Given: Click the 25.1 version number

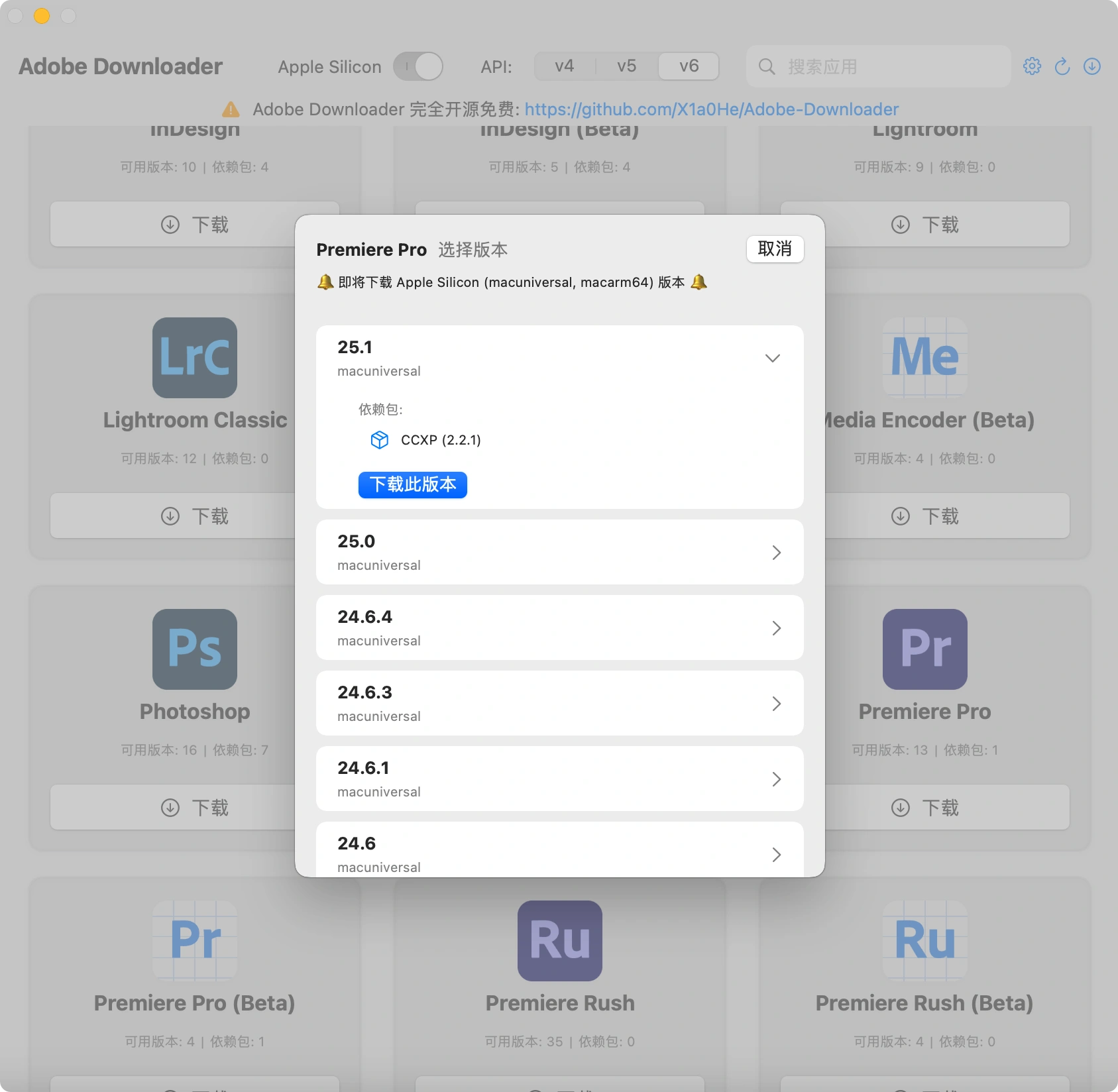Looking at the screenshot, I should pos(355,347).
